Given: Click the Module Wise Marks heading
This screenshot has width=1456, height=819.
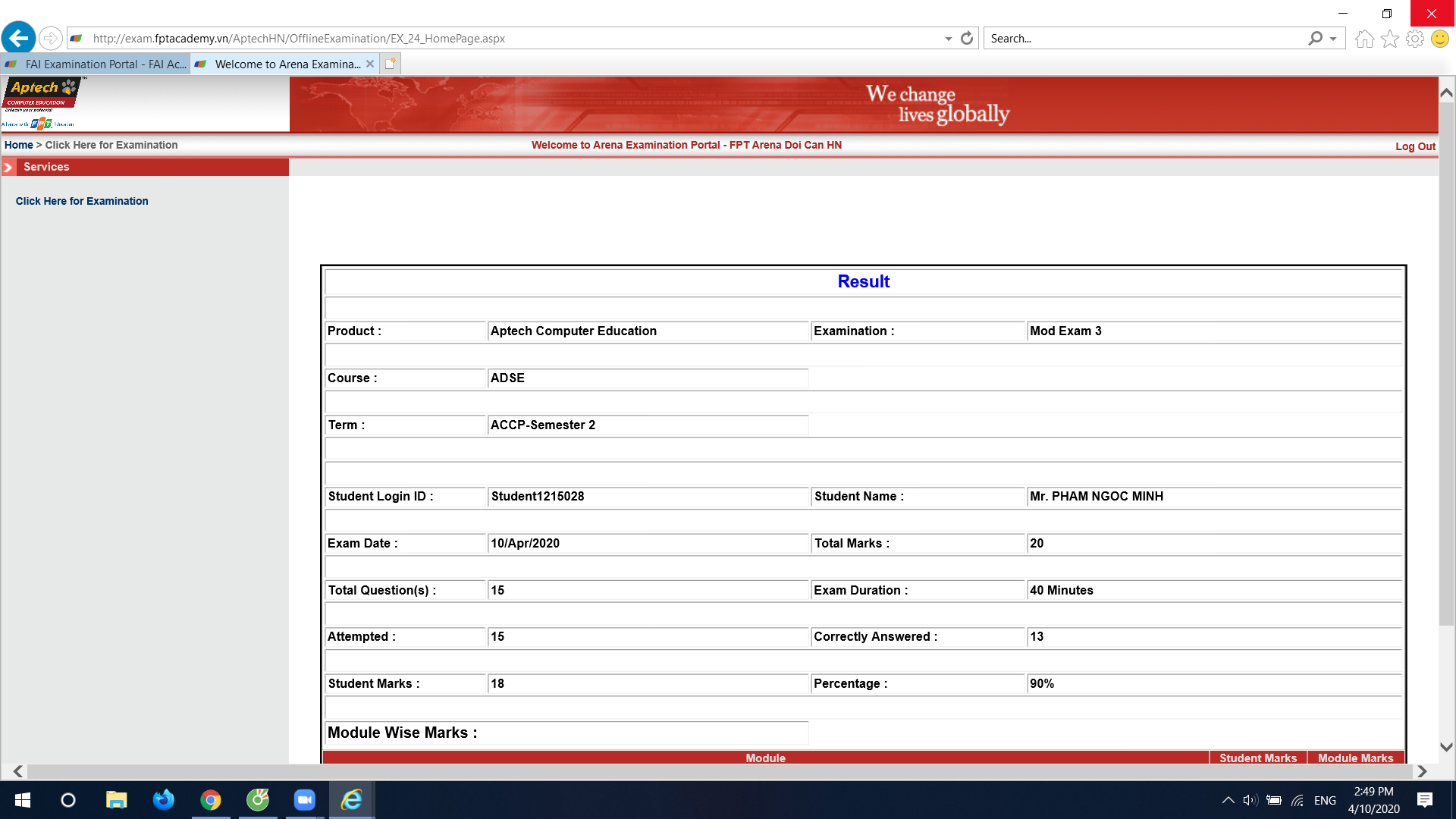Looking at the screenshot, I should [402, 733].
